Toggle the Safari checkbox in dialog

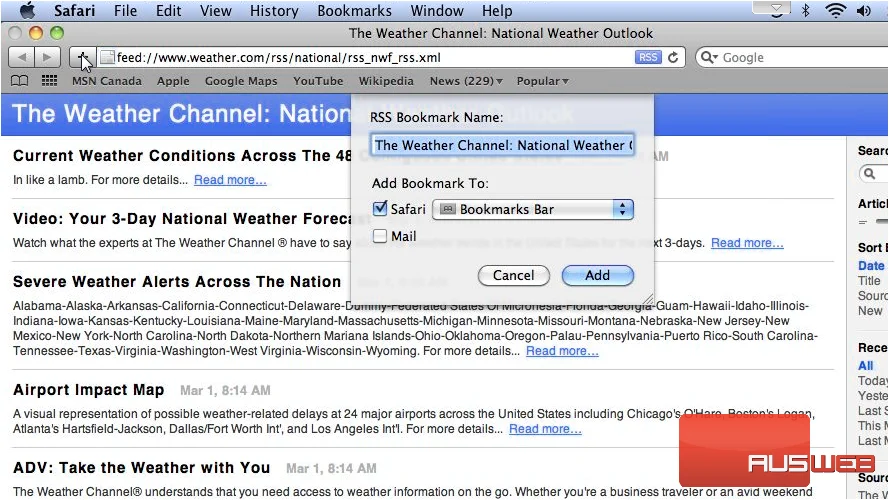[380, 209]
